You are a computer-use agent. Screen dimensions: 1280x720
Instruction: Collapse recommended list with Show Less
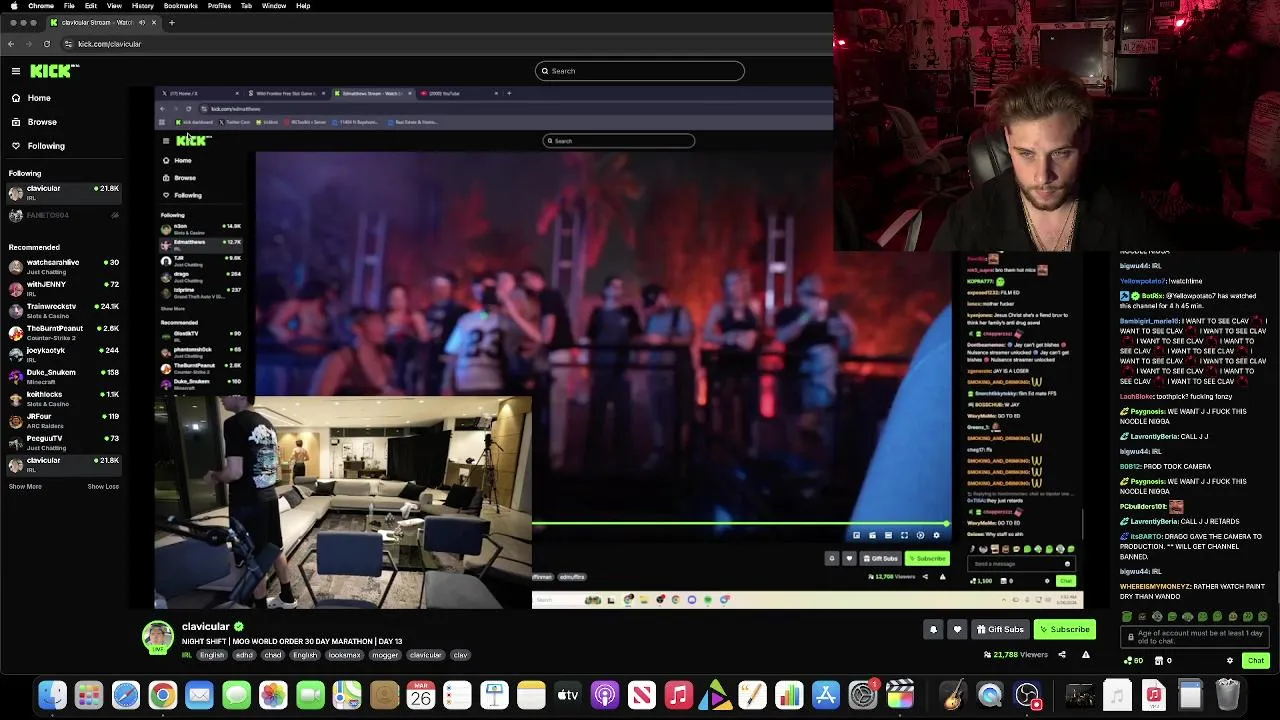pyautogui.click(x=103, y=487)
